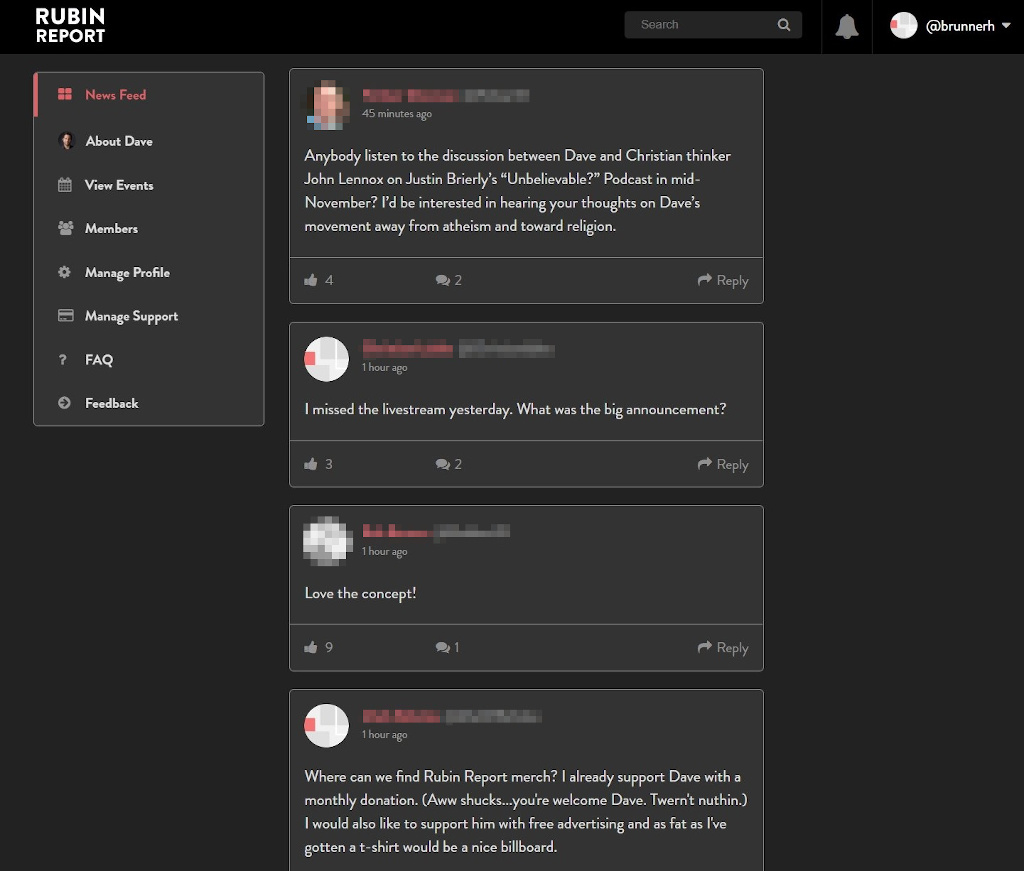1024x871 pixels.
Task: Click the 'Where can we find Rubin Report merch' text
Action: point(526,812)
